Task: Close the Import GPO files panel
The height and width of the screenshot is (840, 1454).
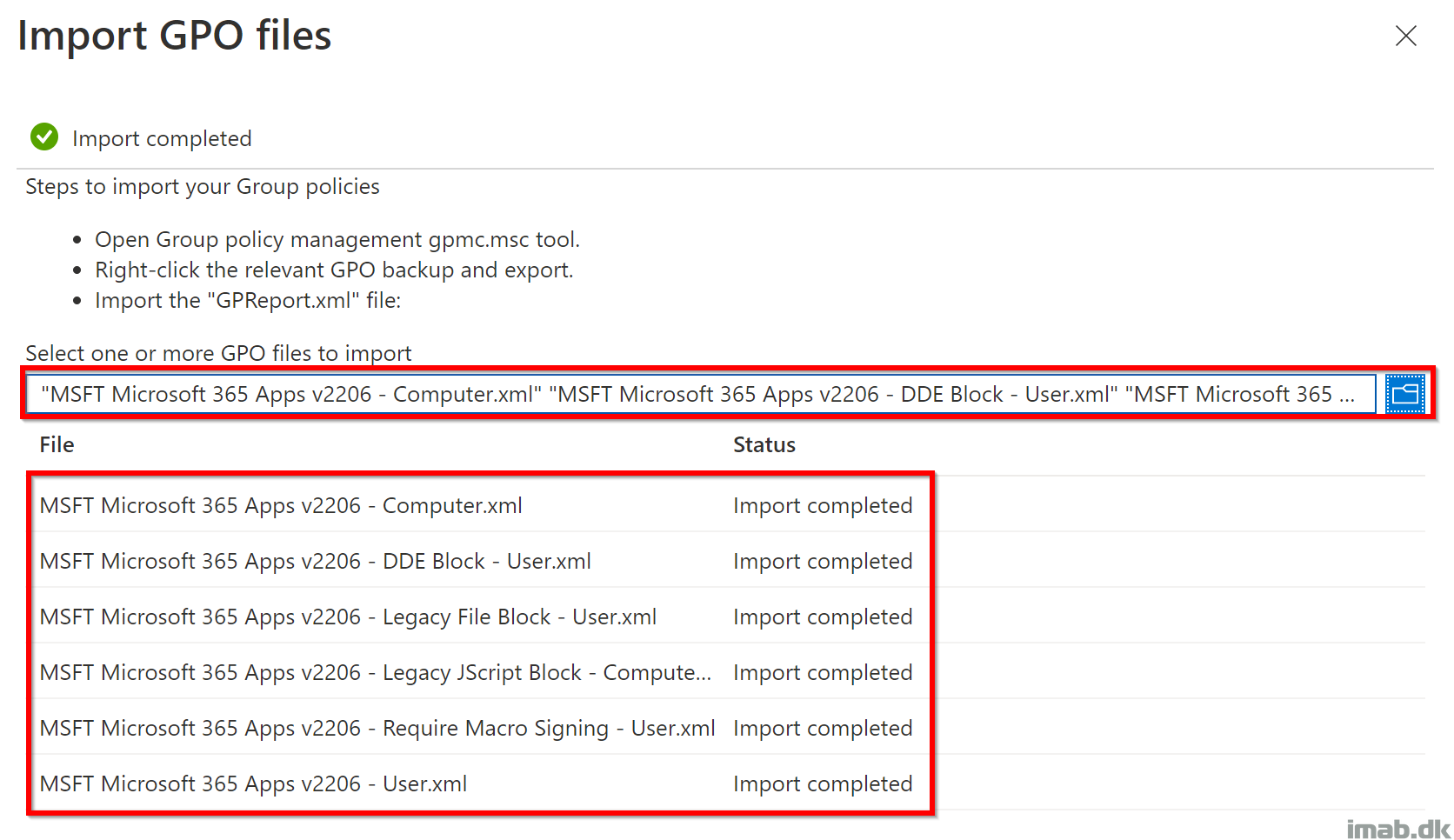Action: 1406,36
